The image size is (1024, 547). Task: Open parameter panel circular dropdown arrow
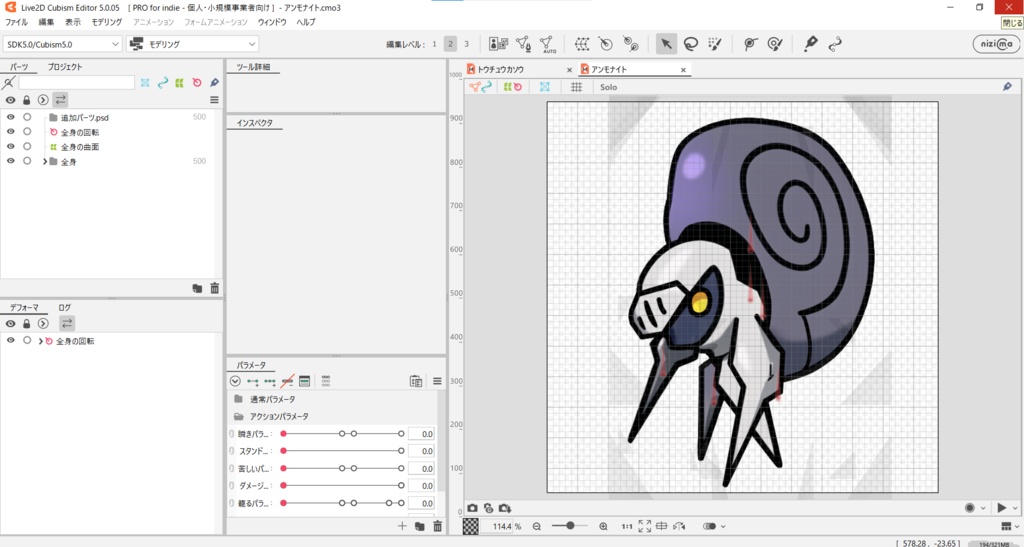[x=235, y=381]
